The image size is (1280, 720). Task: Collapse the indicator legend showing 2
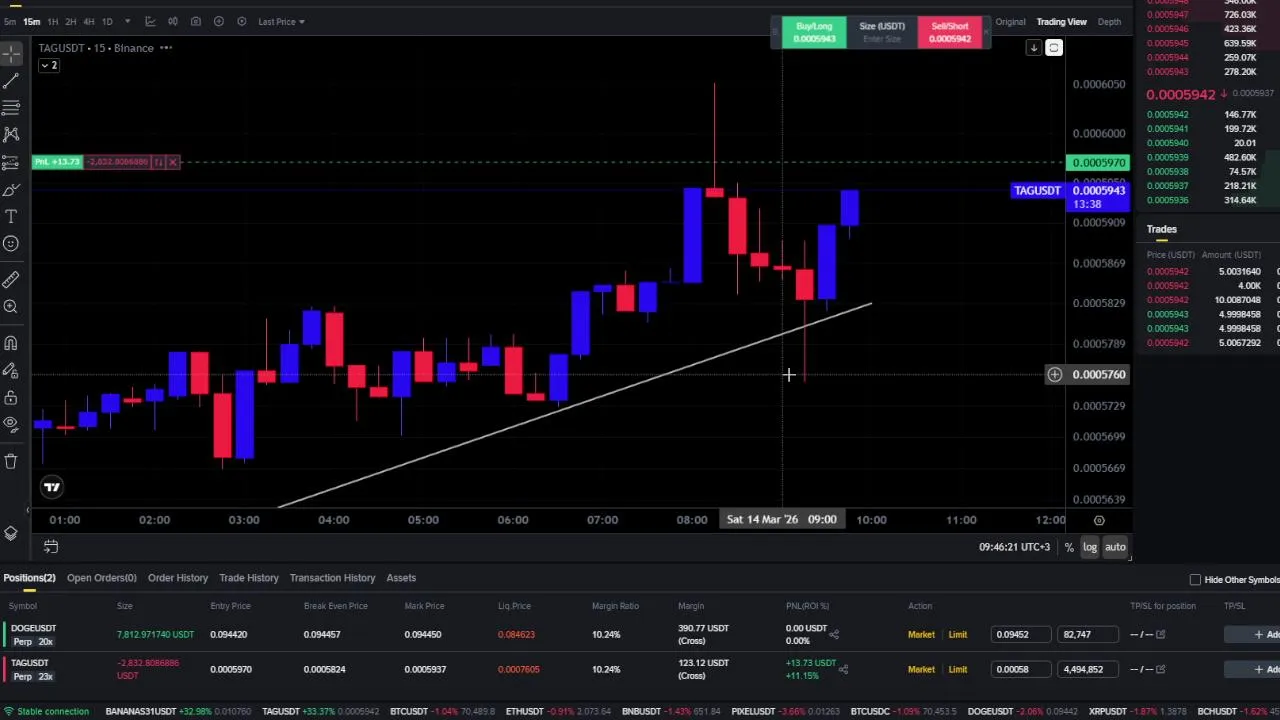(x=48, y=65)
